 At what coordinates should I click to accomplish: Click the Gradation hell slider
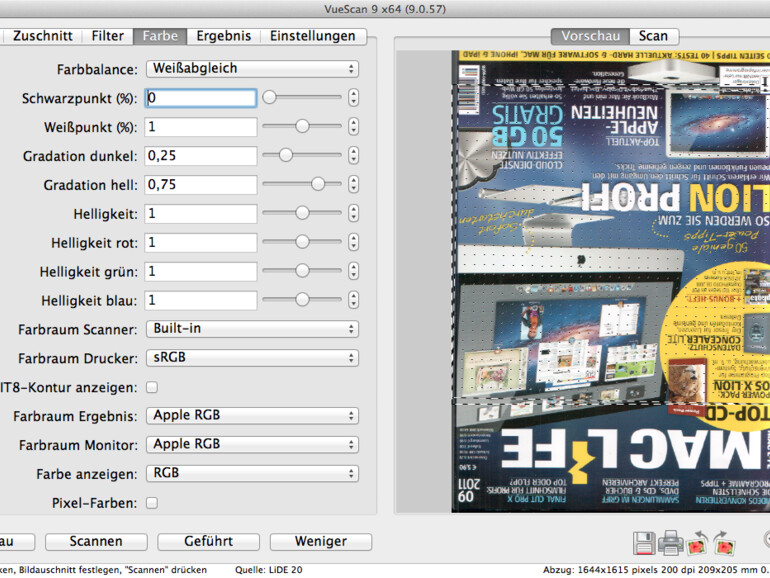click(x=302, y=184)
